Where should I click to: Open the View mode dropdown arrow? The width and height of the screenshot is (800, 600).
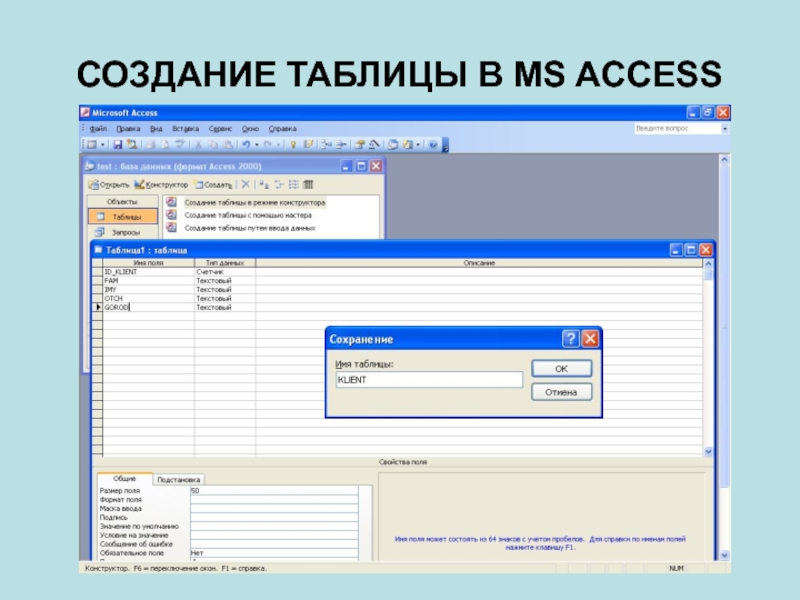pyautogui.click(x=103, y=145)
